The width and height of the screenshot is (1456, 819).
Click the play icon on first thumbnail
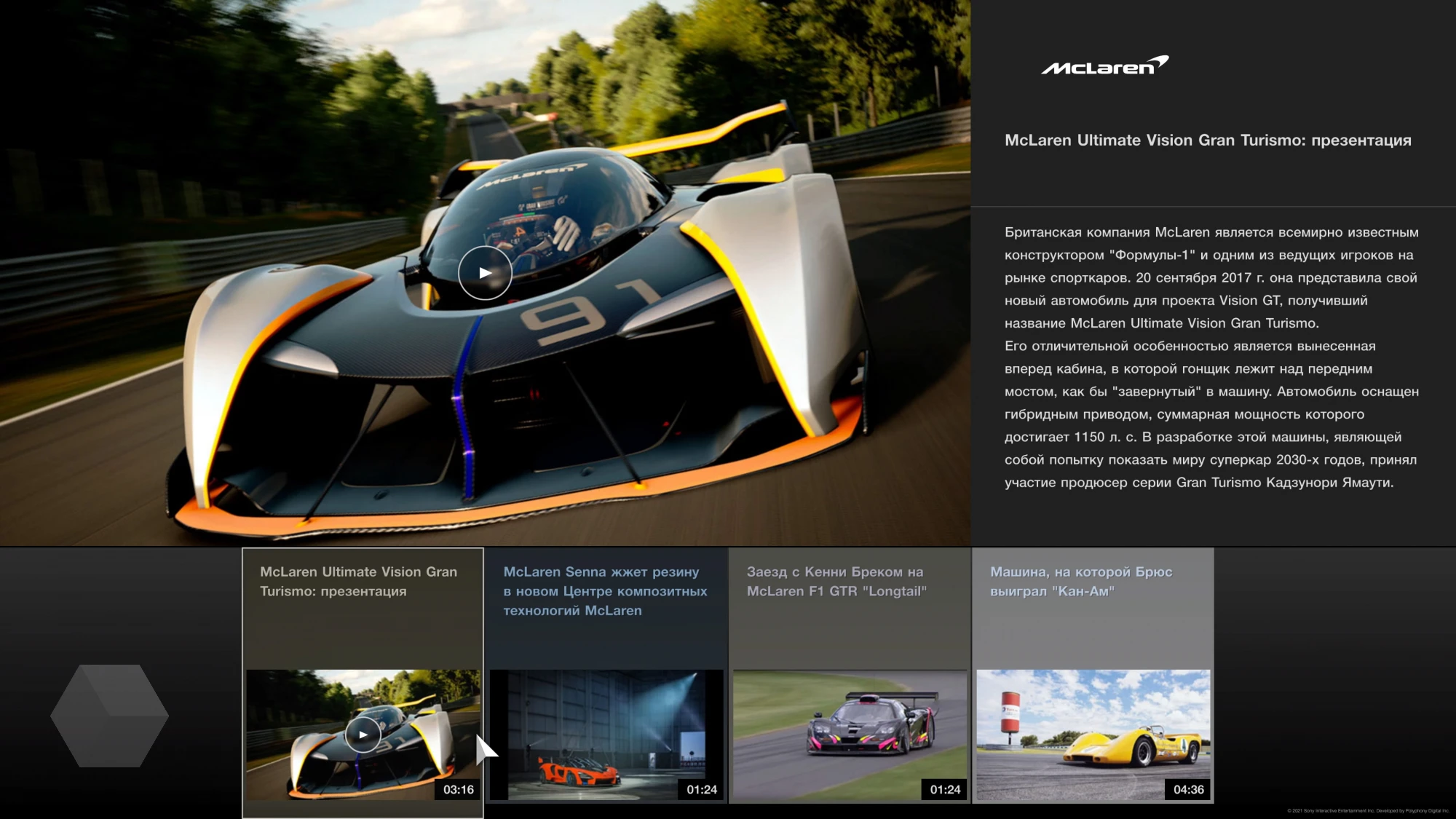click(x=363, y=735)
